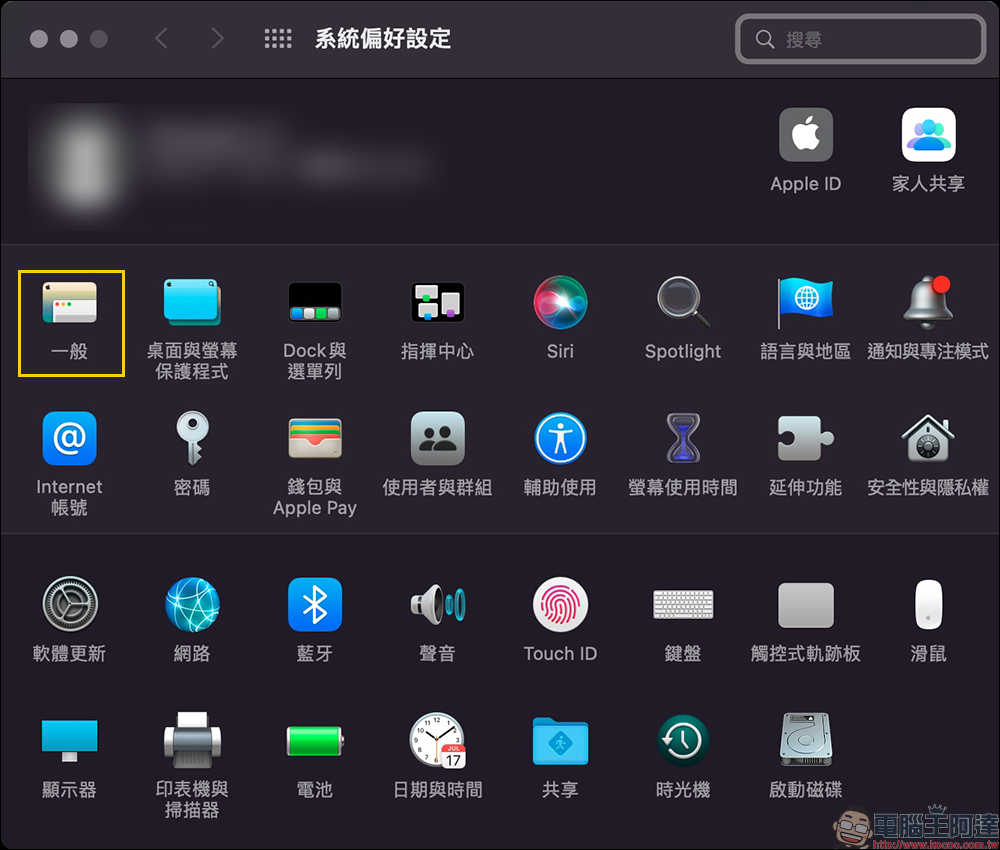Screen dimensions: 1000x850
Task: Go back with the left arrow
Action: coord(161,39)
